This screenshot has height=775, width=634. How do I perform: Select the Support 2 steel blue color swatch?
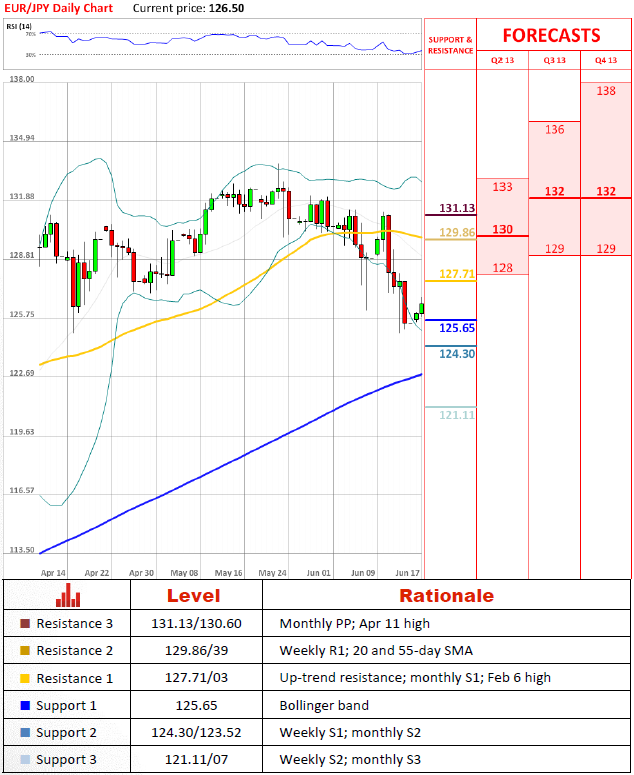[x=25, y=732]
